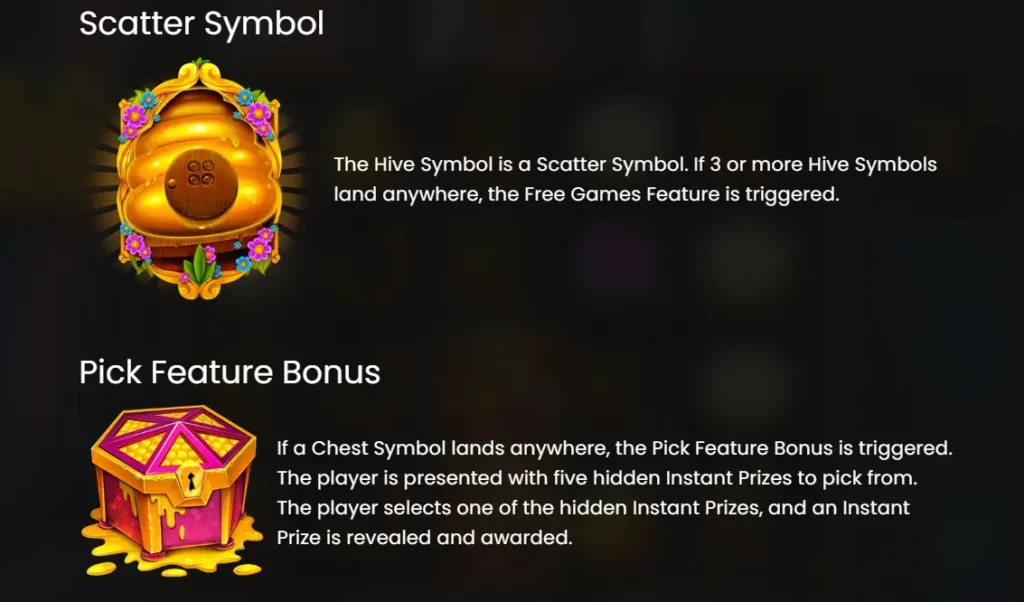This screenshot has width=1024, height=602.
Task: Select the "Scatter Symbol" heading
Action: click(201, 24)
